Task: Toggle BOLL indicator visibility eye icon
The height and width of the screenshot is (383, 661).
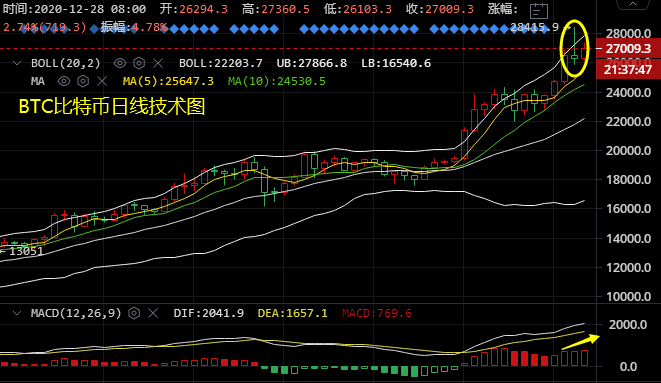Action: (120, 63)
